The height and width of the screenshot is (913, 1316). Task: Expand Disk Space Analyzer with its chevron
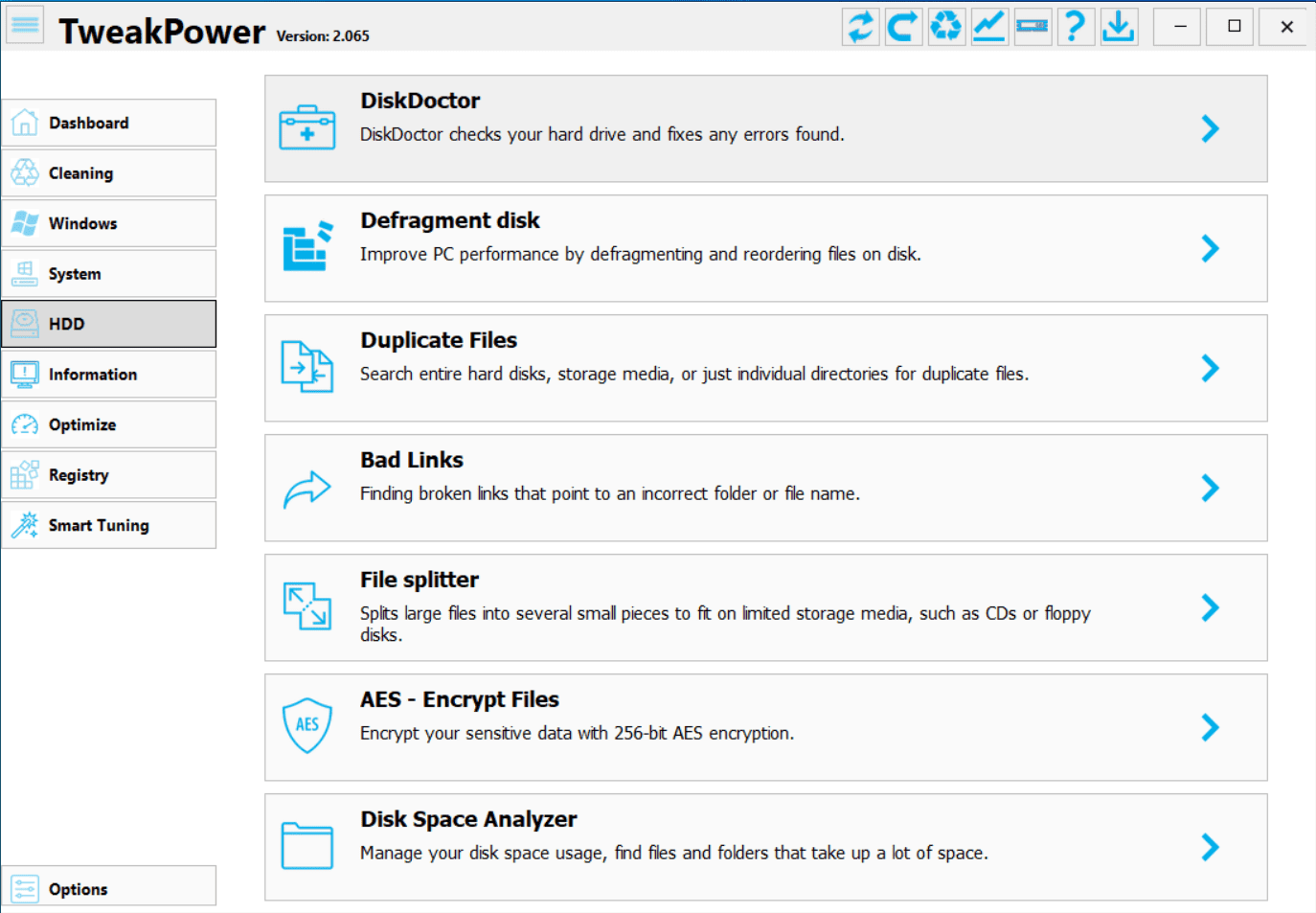click(1211, 847)
